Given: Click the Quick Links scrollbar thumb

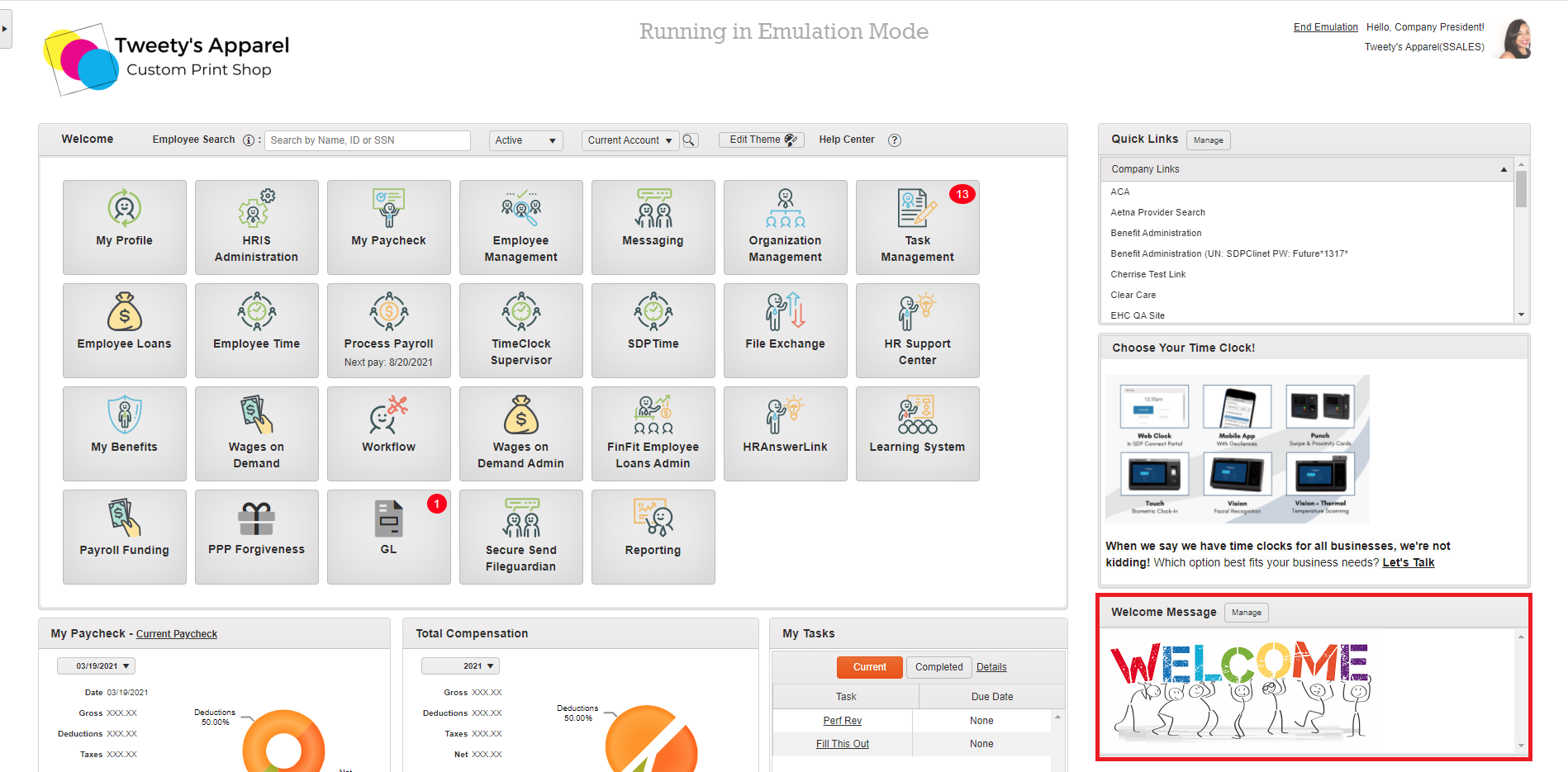Looking at the screenshot, I should [1521, 188].
